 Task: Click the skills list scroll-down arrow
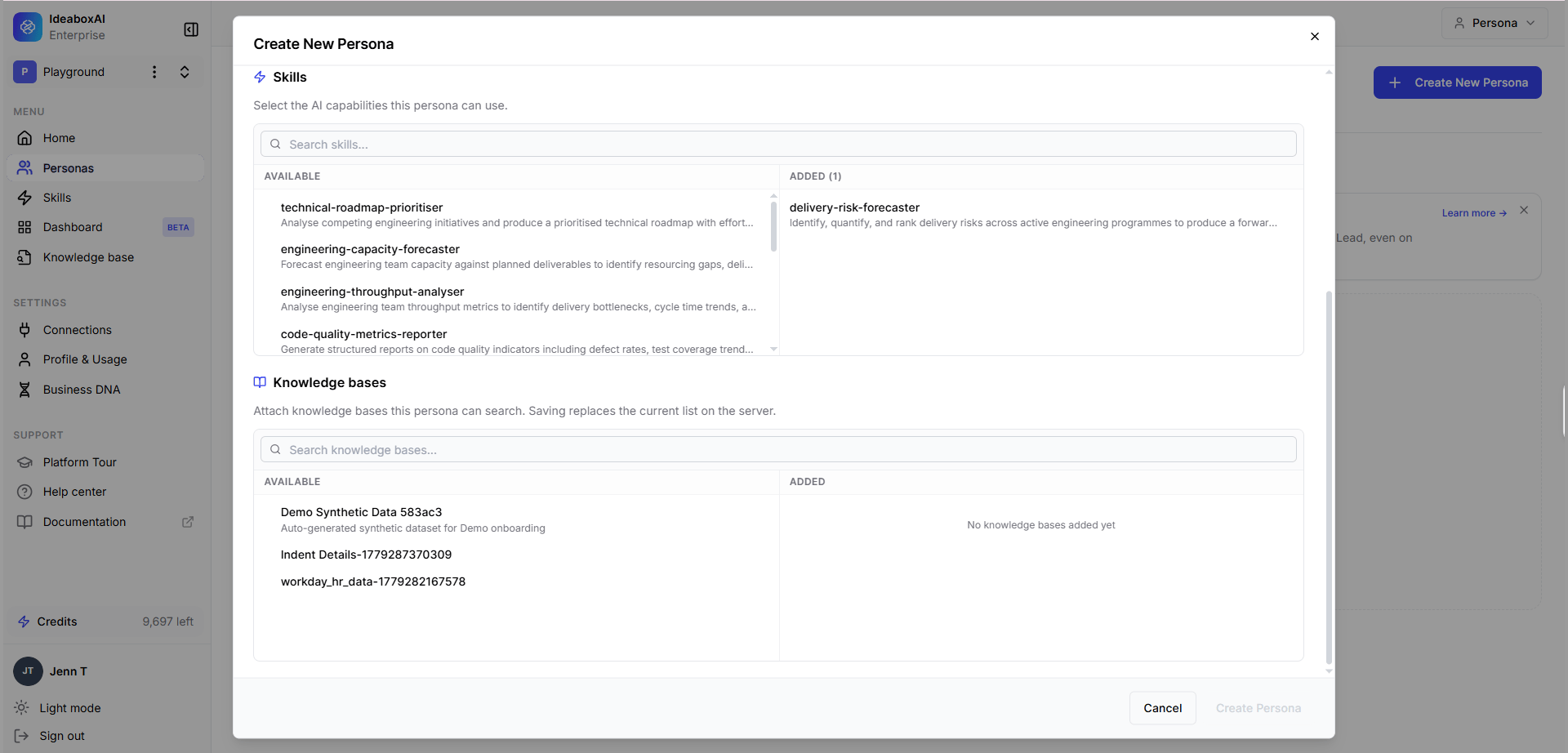[773, 350]
